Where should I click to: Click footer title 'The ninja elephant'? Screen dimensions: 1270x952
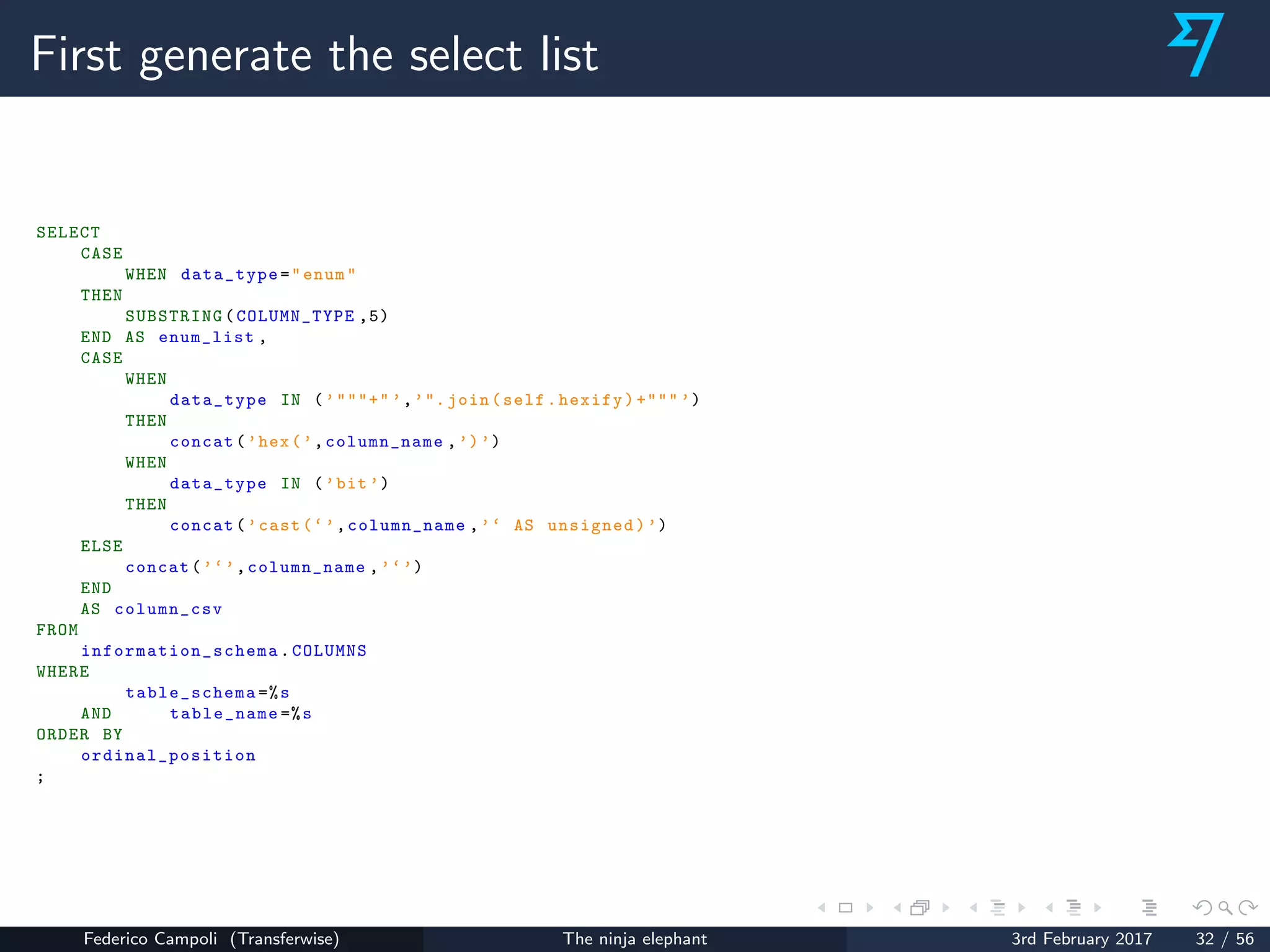pyautogui.click(x=635, y=939)
